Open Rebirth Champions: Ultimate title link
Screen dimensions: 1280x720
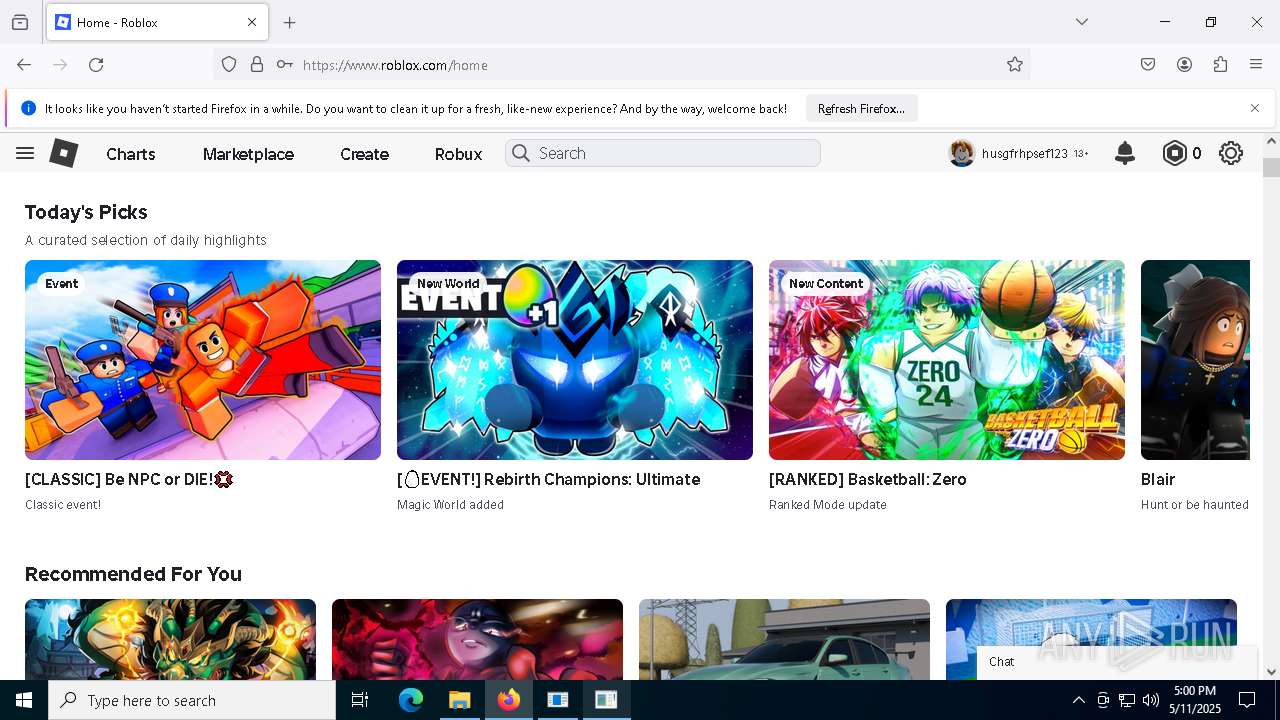tap(549, 480)
